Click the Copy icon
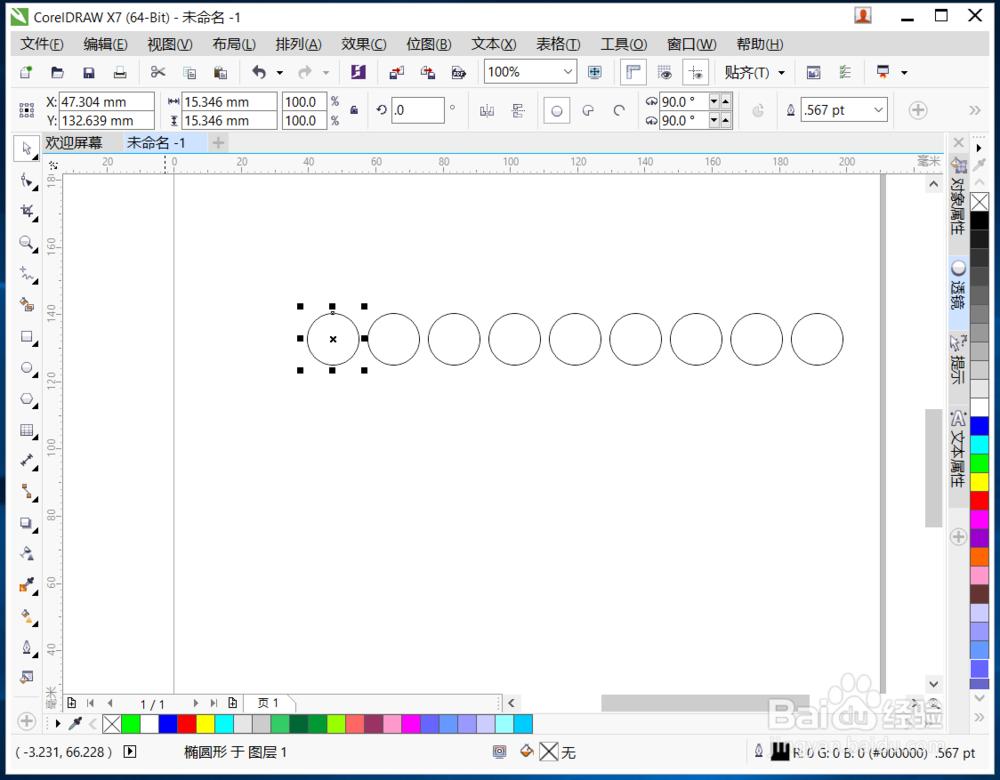 [x=189, y=72]
